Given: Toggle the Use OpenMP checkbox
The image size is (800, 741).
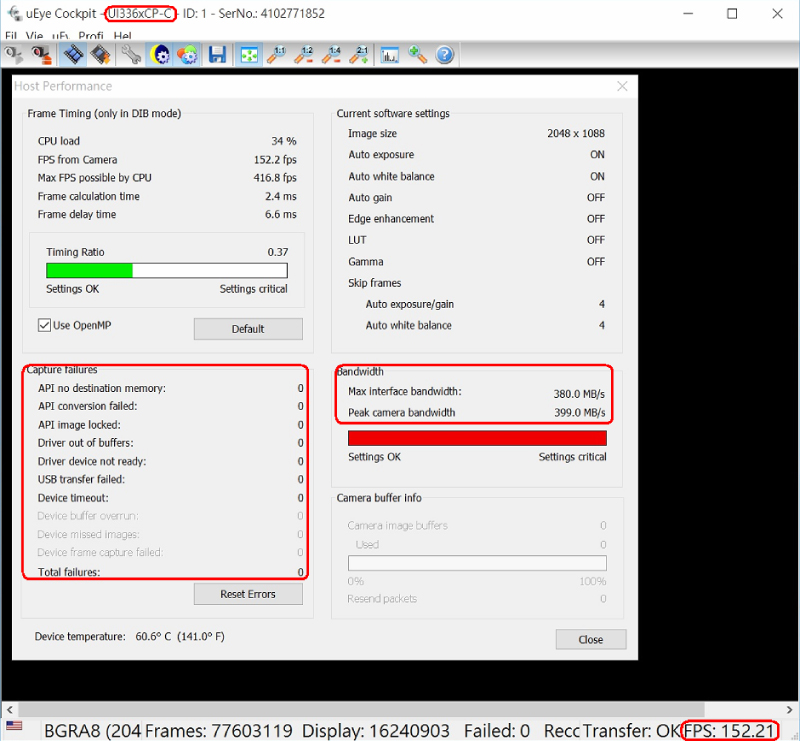Looking at the screenshot, I should coord(44,325).
